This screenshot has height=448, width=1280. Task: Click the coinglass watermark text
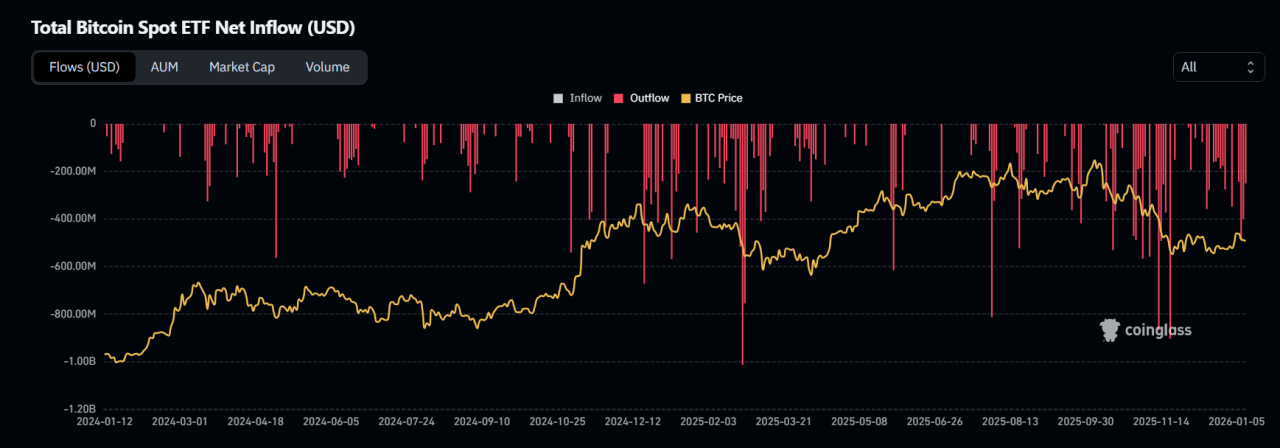click(1158, 330)
